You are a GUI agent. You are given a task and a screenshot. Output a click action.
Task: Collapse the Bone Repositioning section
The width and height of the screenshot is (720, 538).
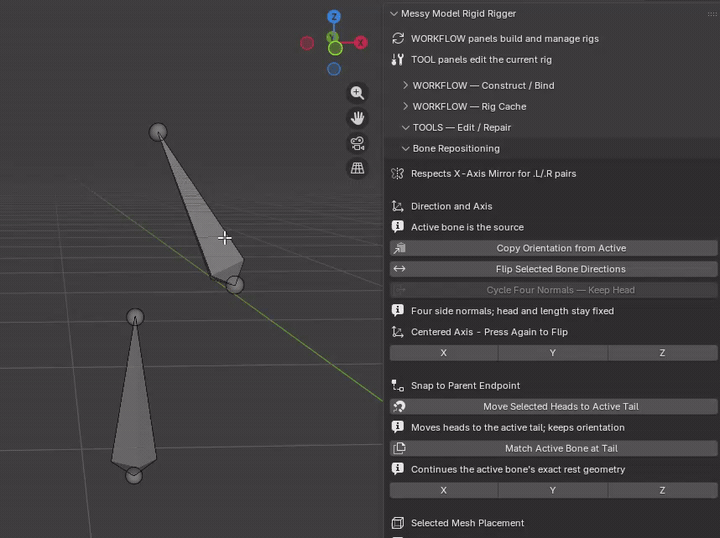tap(405, 149)
